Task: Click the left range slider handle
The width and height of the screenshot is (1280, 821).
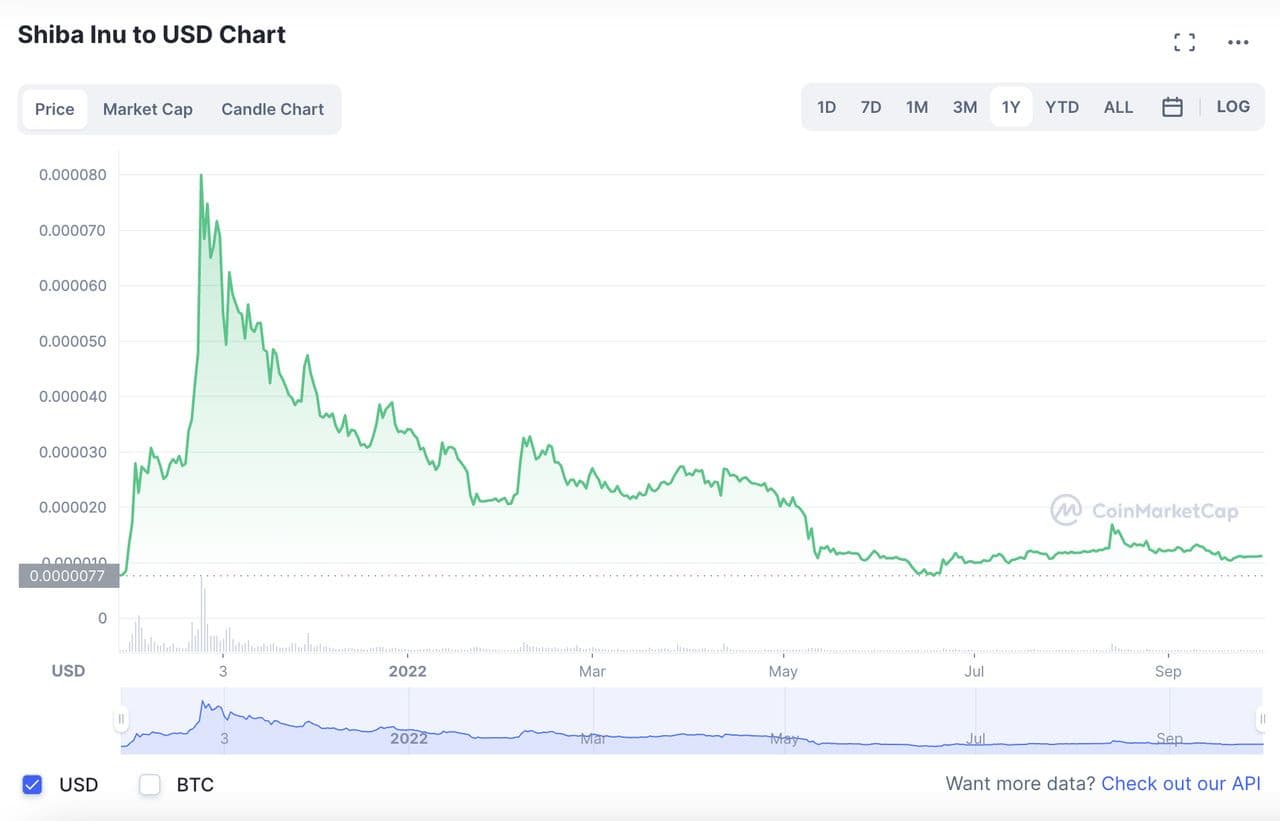Action: (121, 719)
